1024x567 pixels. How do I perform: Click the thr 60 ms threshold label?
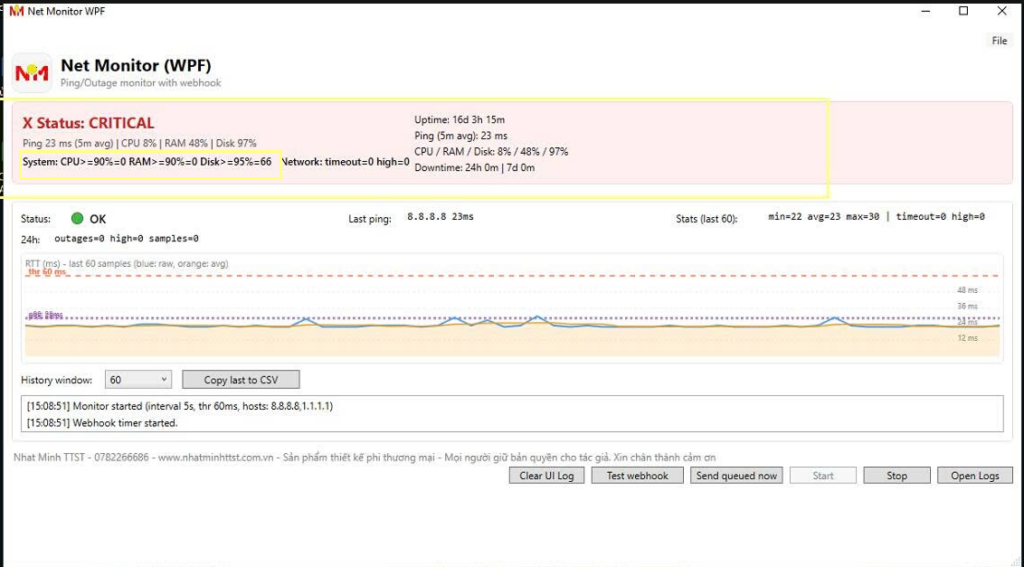pos(47,272)
